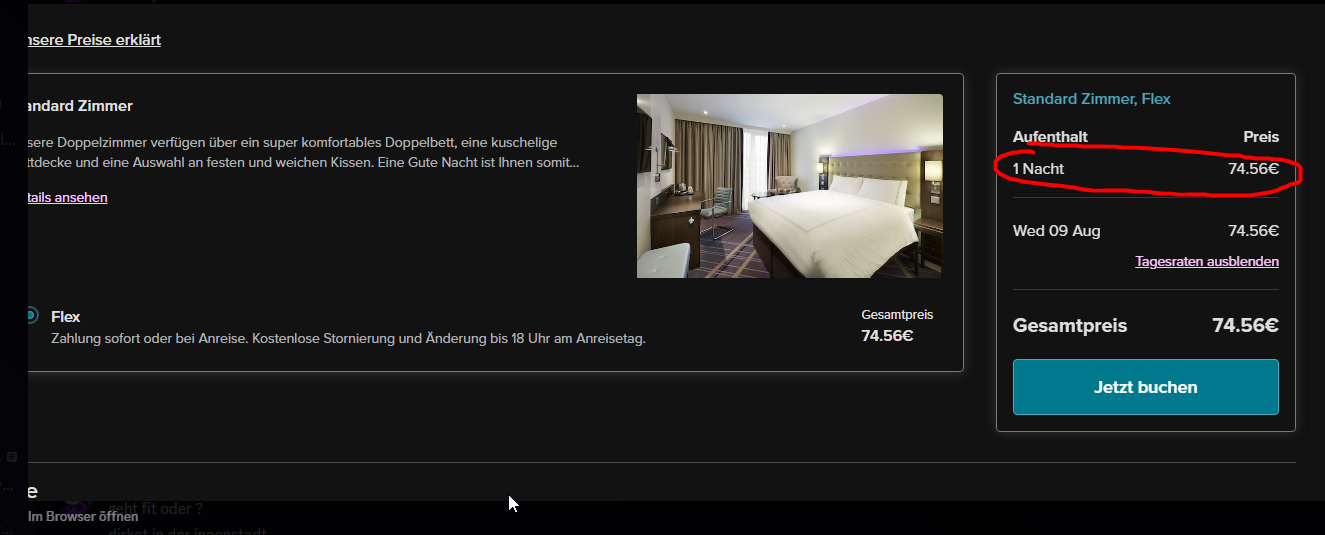The height and width of the screenshot is (535, 1325).
Task: Click the 'Flex' rate label text
Action: click(66, 317)
